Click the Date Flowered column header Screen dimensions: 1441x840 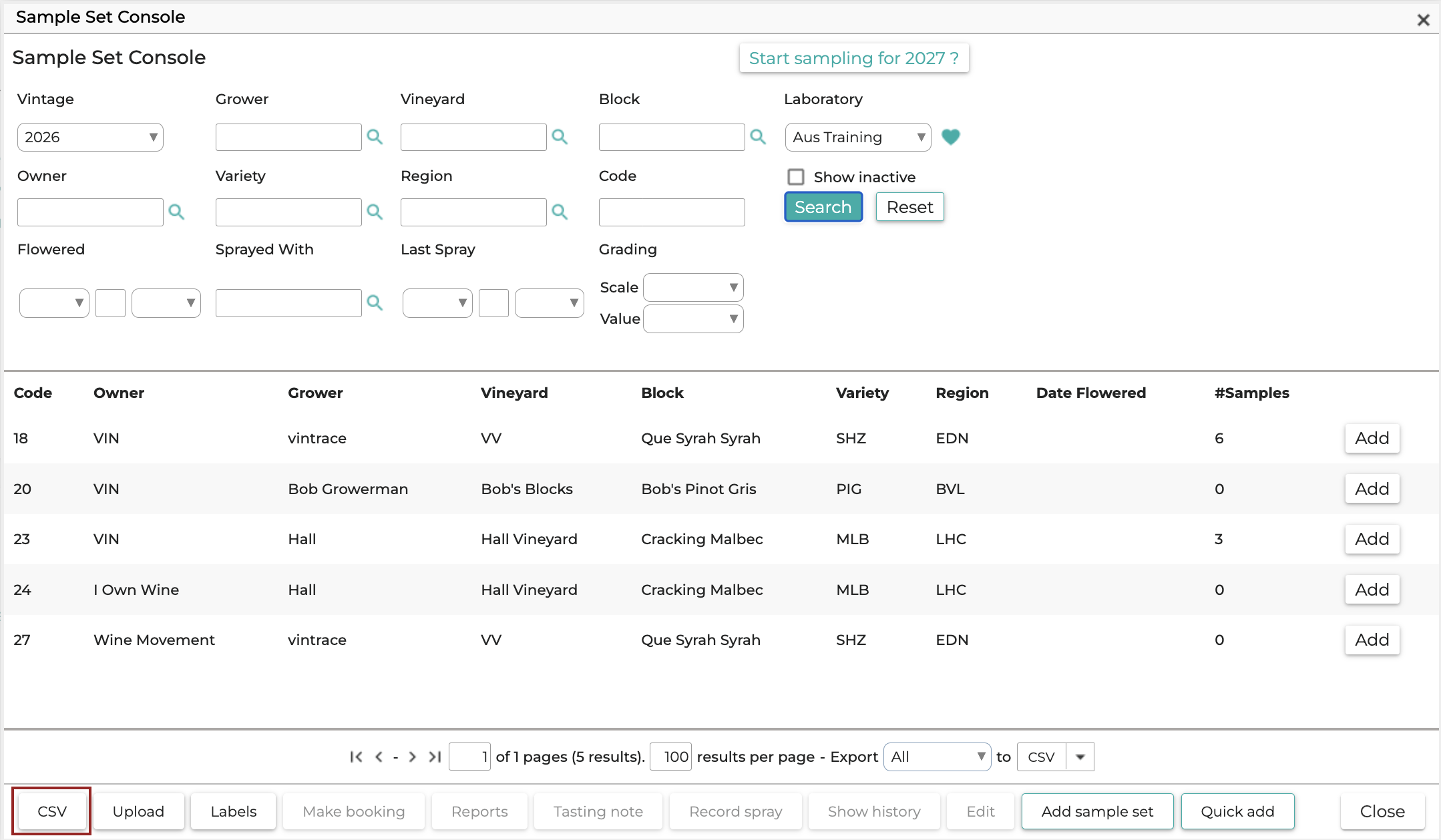[1091, 393]
